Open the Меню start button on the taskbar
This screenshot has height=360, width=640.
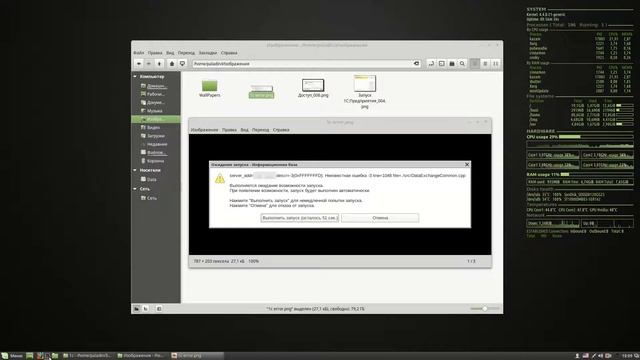click(12, 356)
